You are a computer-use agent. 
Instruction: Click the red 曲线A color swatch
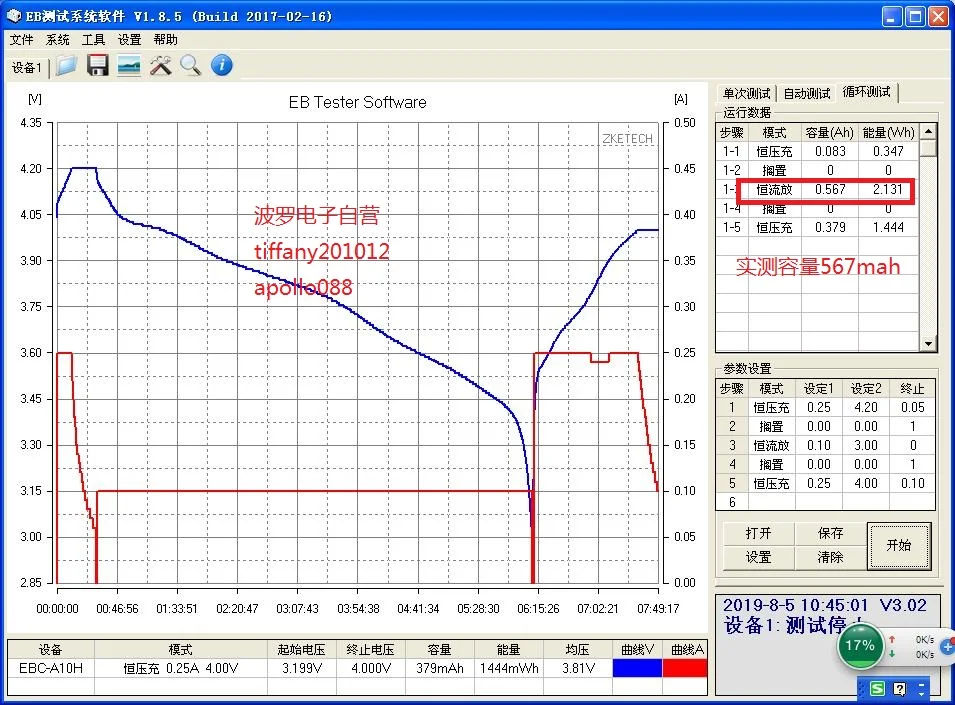(685, 668)
